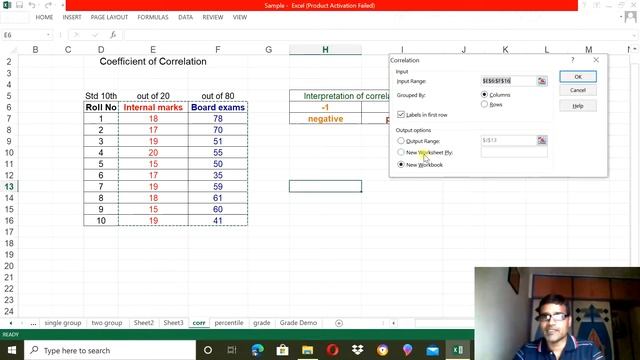Select Columns grouping option
The height and width of the screenshot is (360, 640).
pos(484,94)
